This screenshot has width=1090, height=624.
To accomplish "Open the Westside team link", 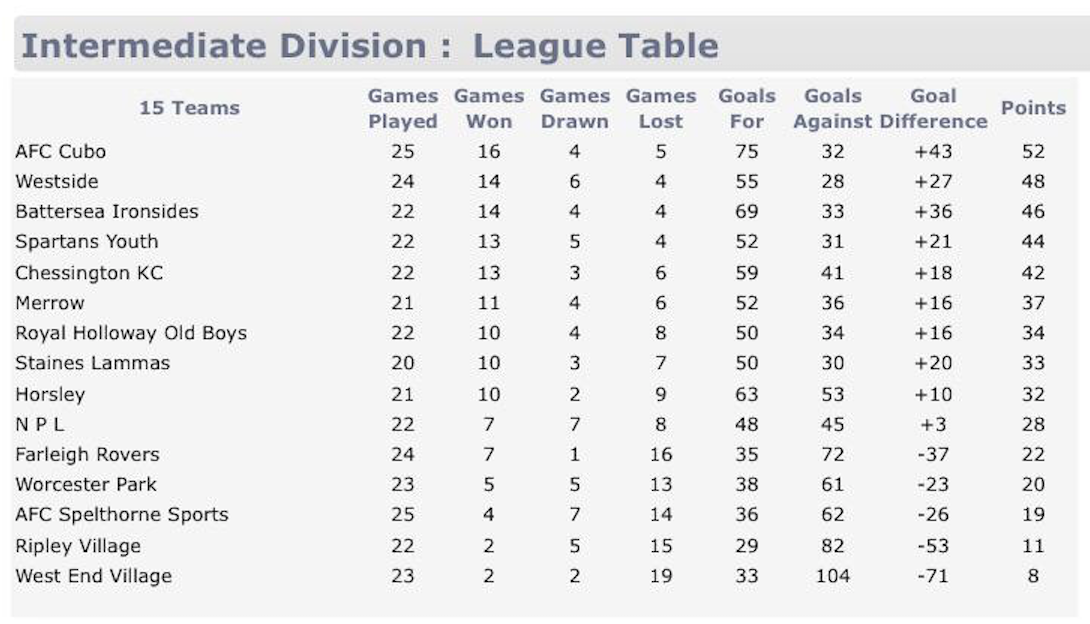I will coord(57,182).
